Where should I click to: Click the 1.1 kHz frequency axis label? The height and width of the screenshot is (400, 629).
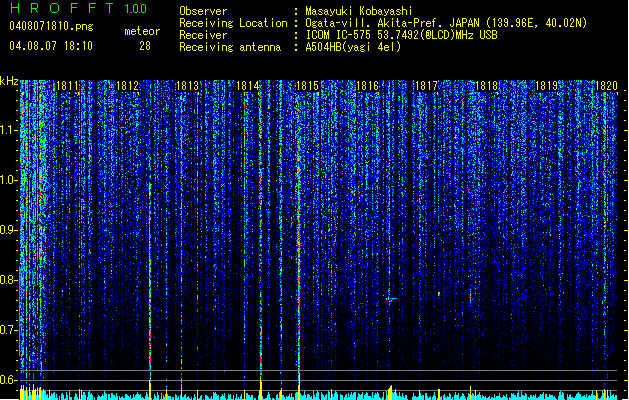(x=8, y=130)
